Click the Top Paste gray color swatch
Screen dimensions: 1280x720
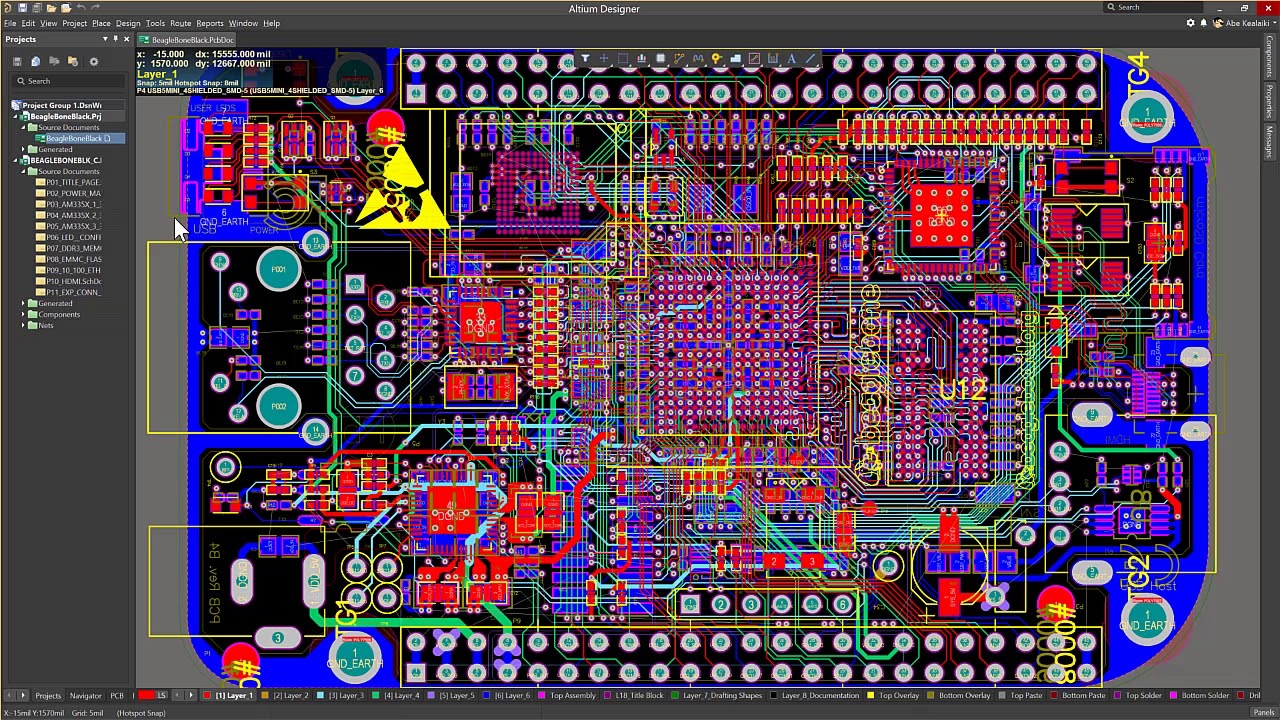[1002, 696]
